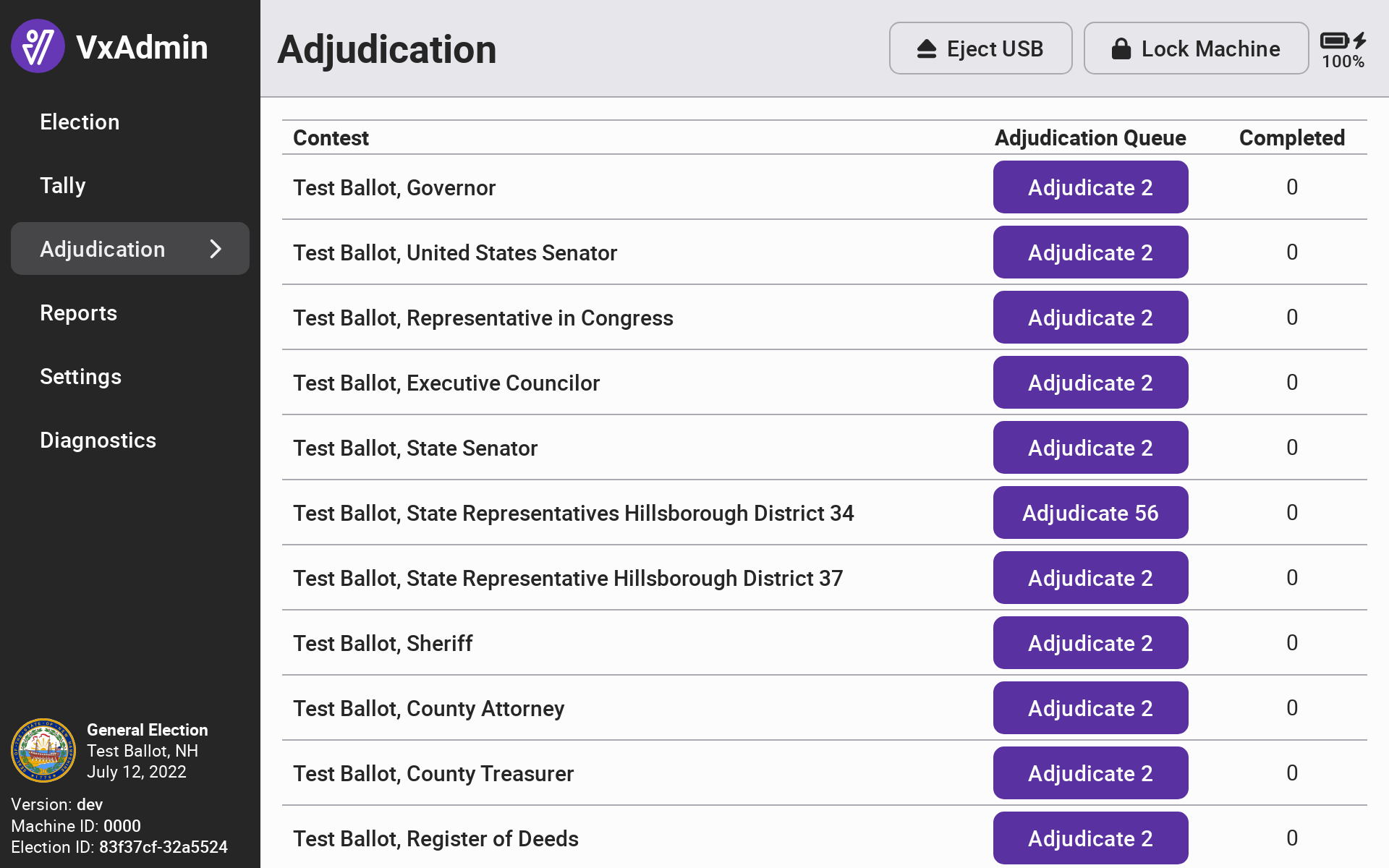
Task: Open the Election menu item
Action: click(x=80, y=122)
